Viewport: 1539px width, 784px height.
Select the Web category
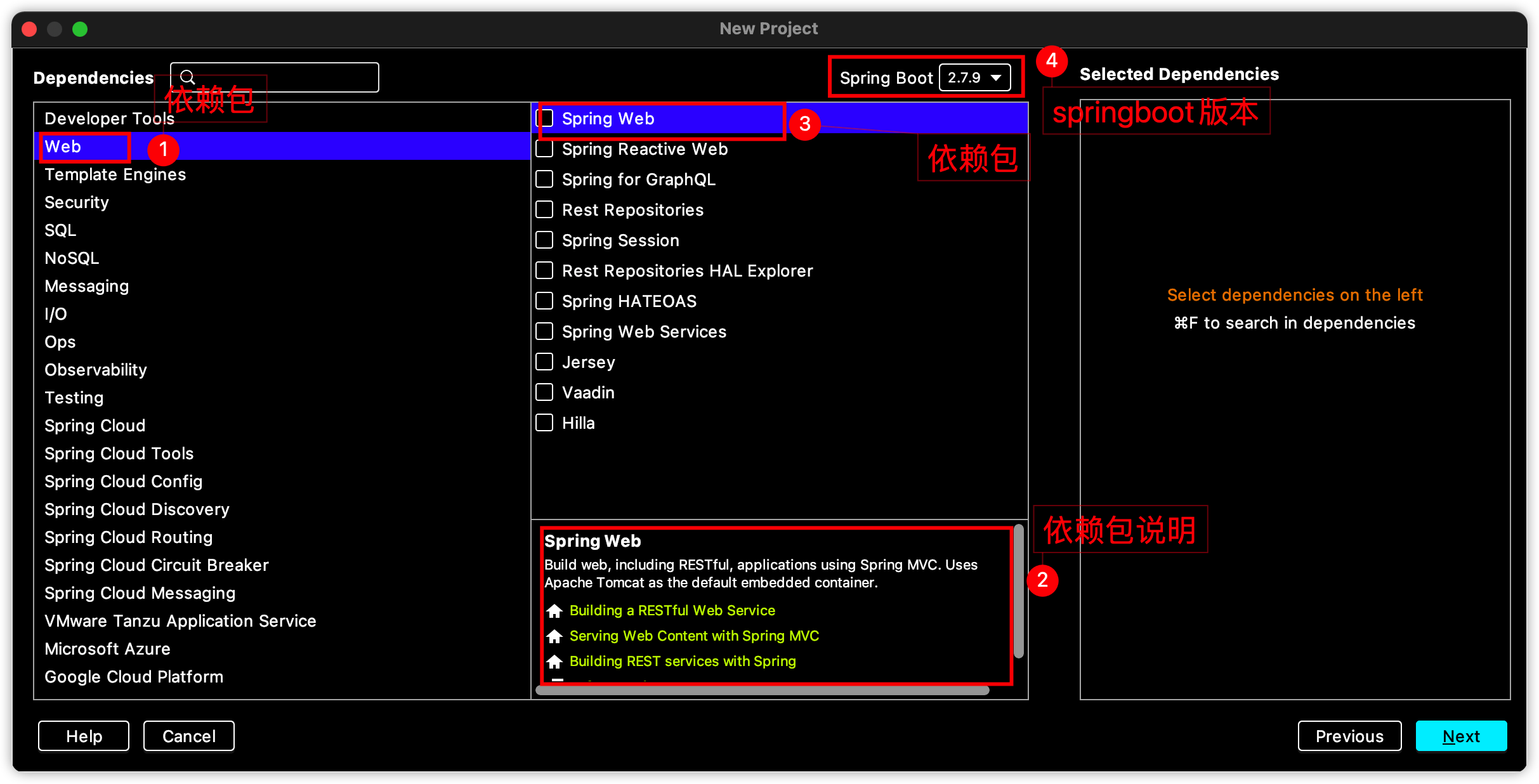tap(282, 147)
